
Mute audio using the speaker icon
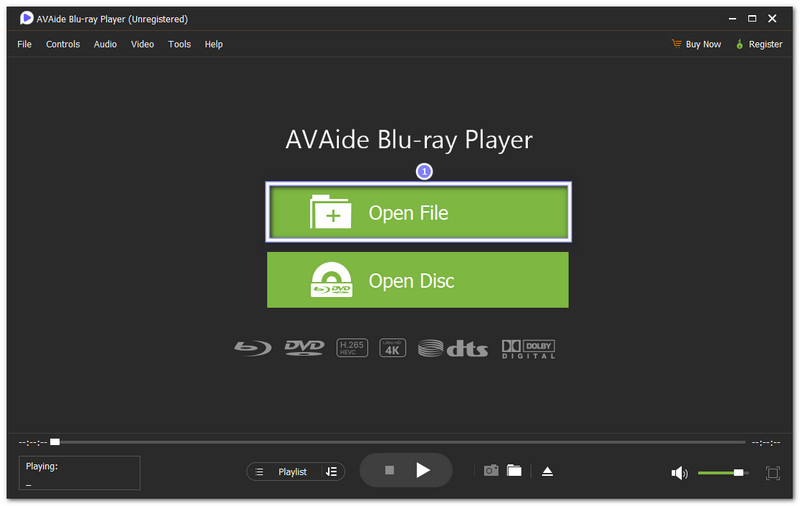(679, 472)
